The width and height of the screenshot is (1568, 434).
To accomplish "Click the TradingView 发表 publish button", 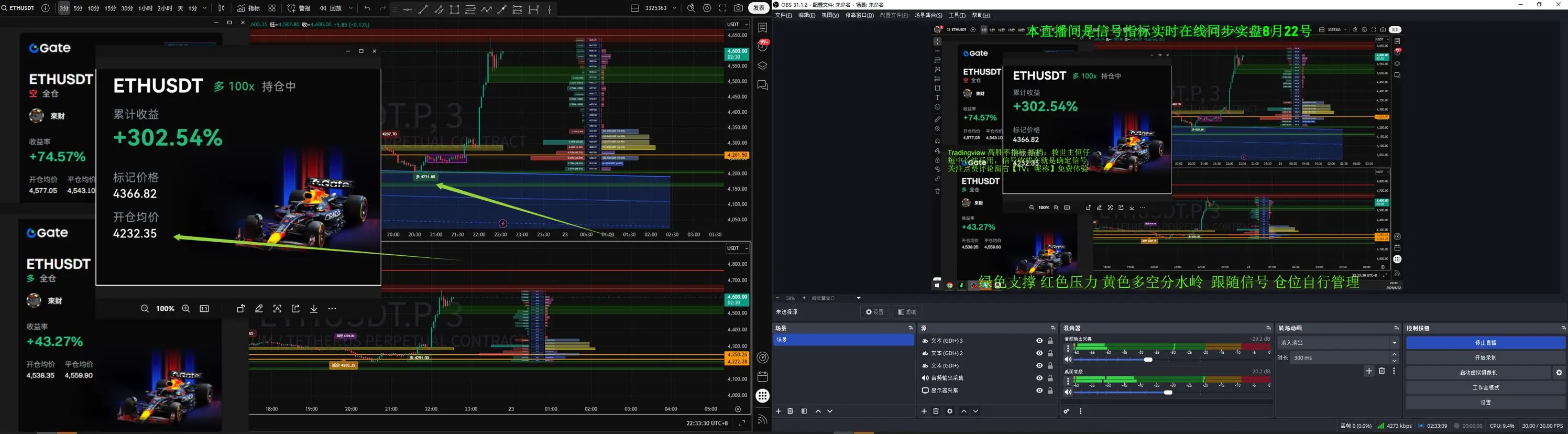I will click(759, 8).
